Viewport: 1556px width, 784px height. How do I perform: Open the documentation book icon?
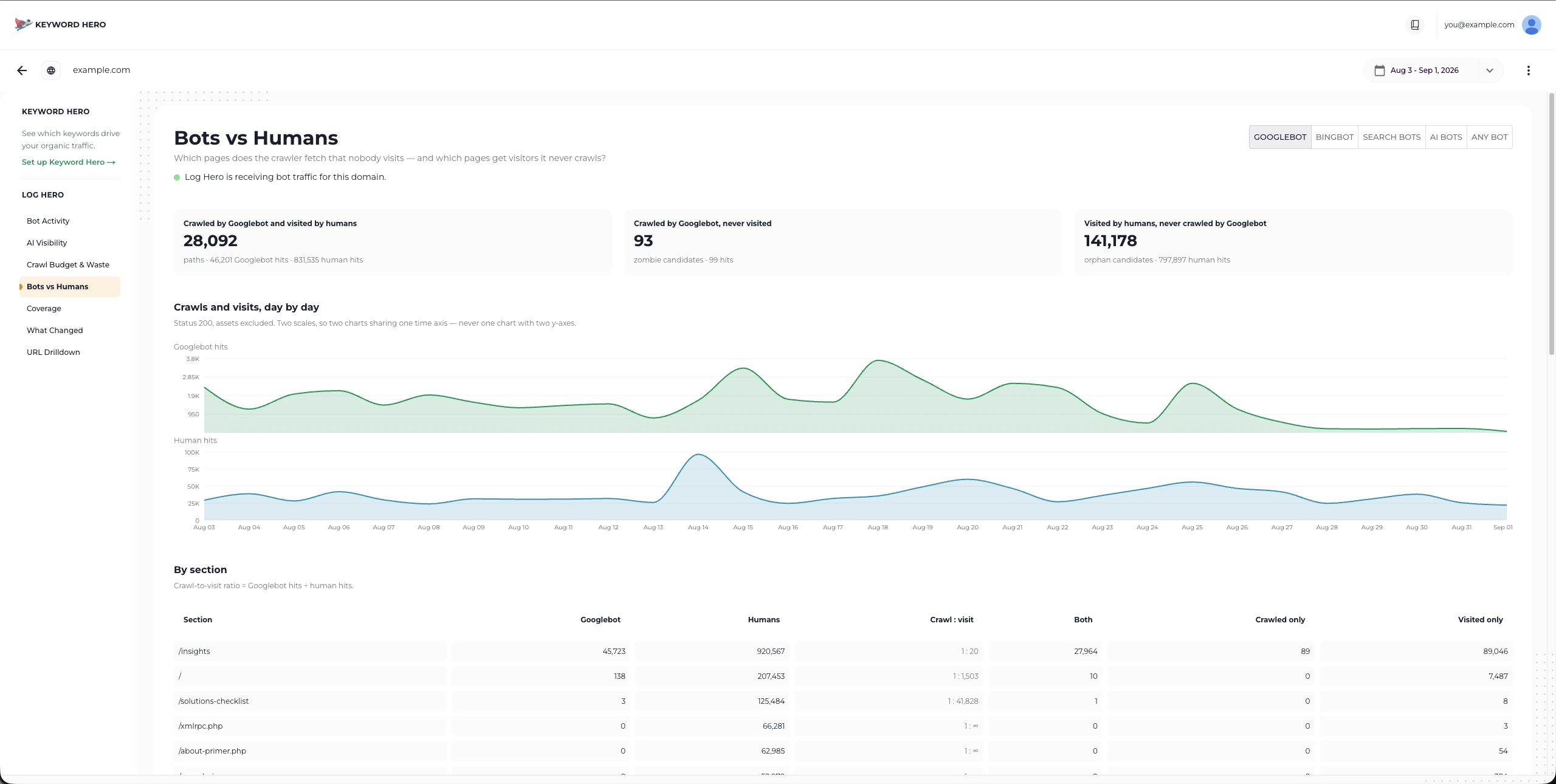pyautogui.click(x=1415, y=25)
